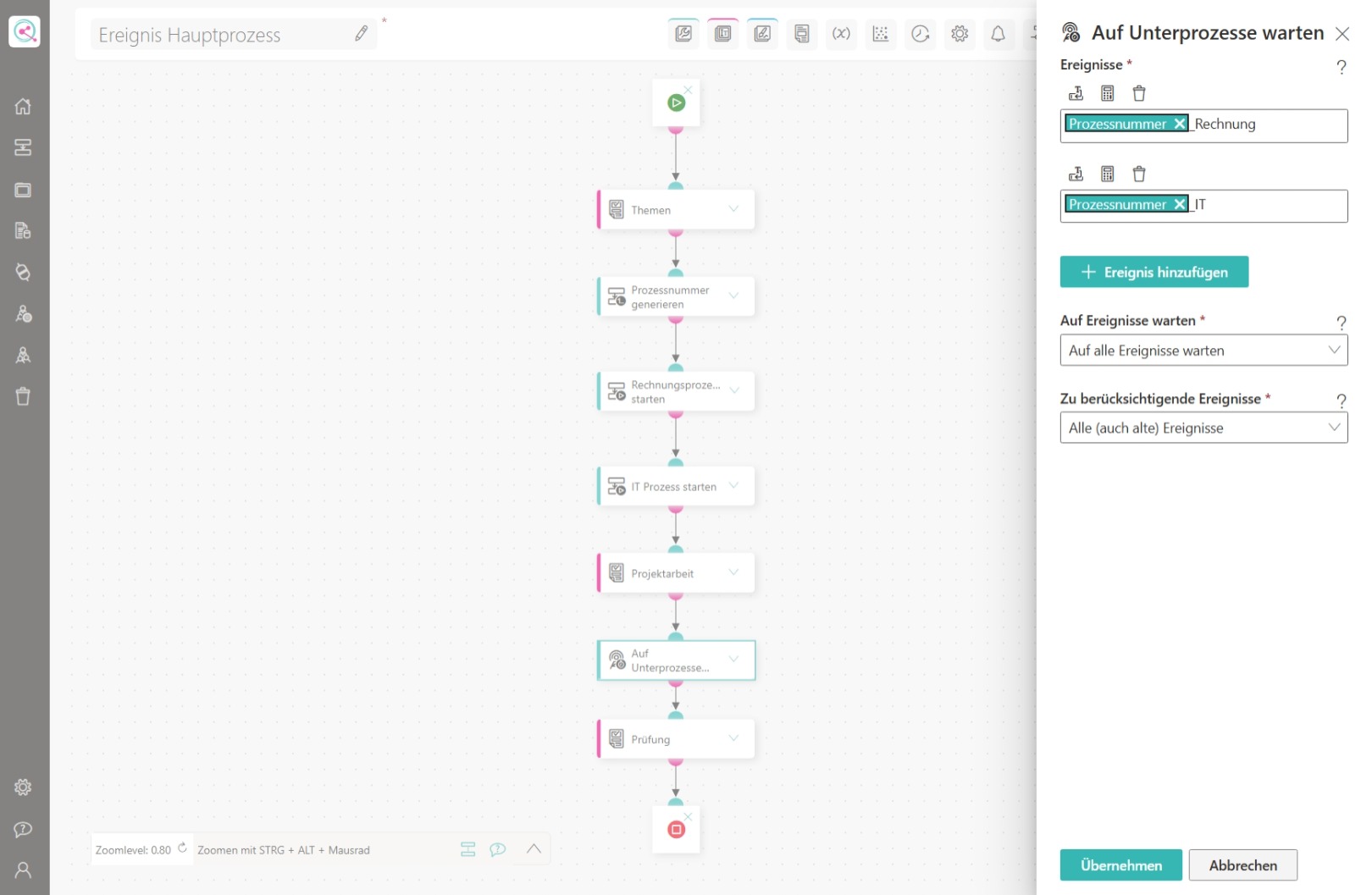The image size is (1372, 895).
Task: Open the chart toolbar icon
Action: pos(881,34)
